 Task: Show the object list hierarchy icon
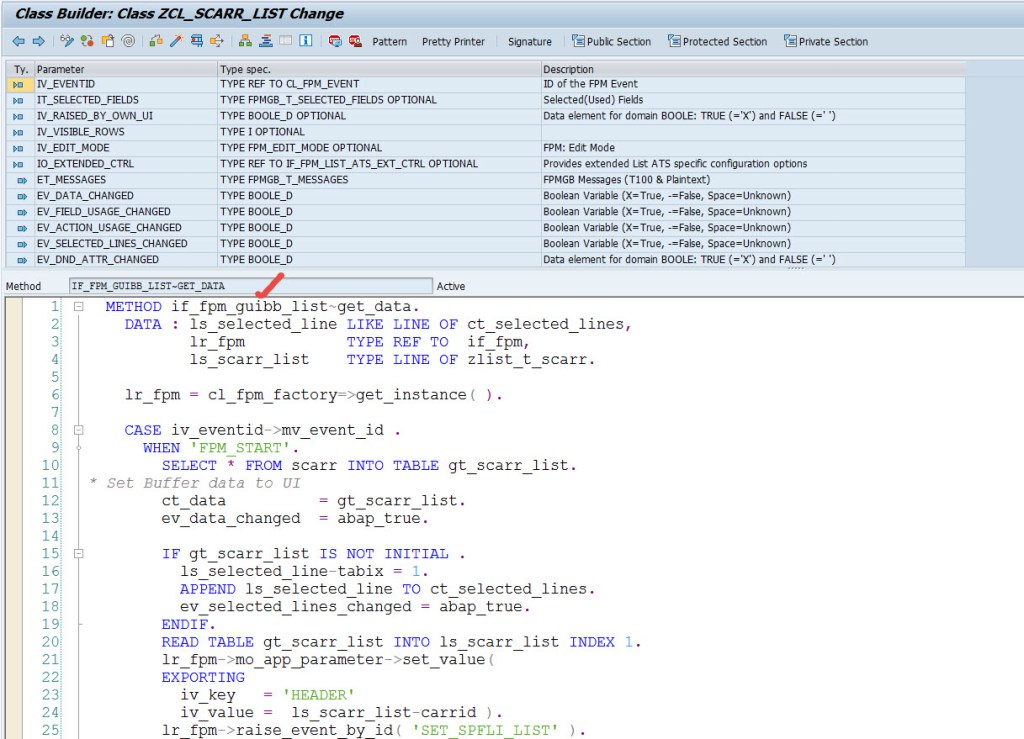pos(245,41)
